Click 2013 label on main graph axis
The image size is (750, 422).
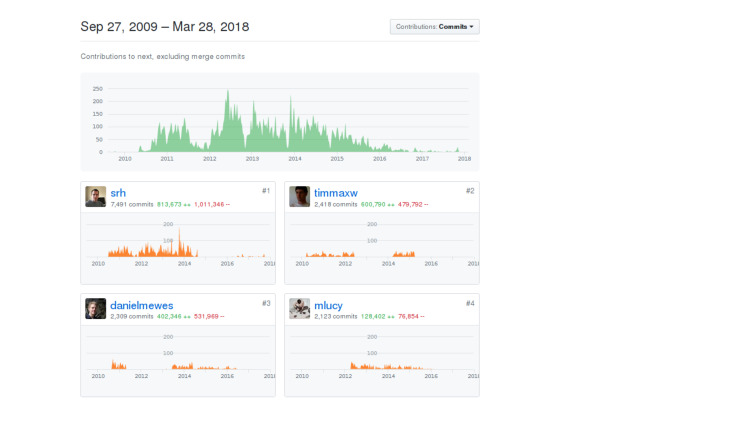coord(252,159)
